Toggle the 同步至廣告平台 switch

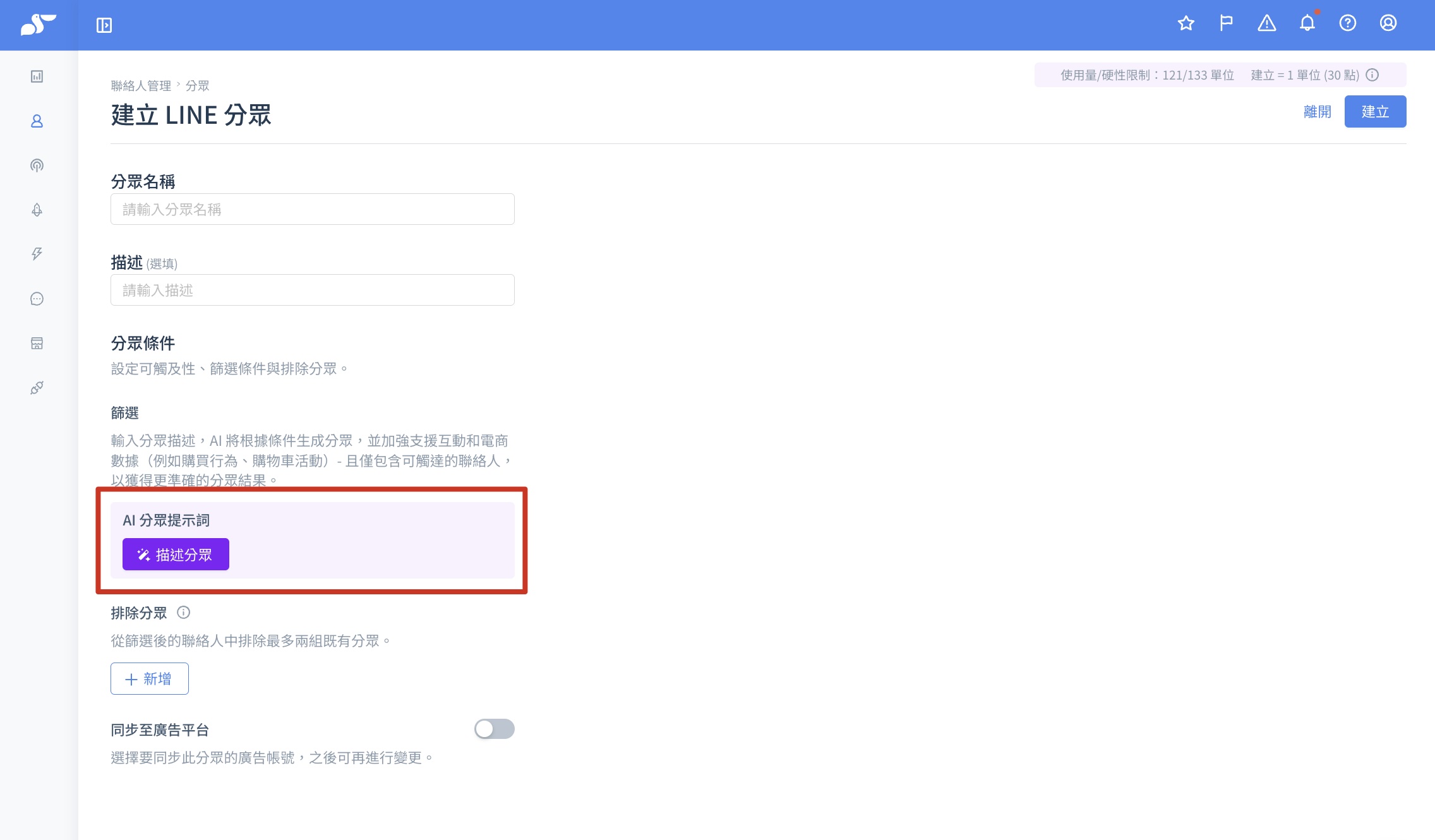click(x=495, y=729)
